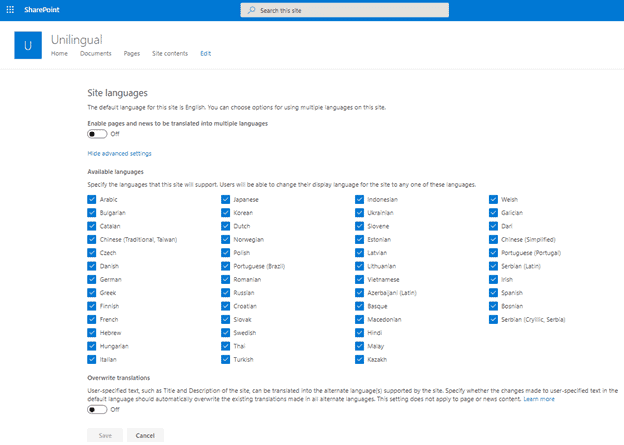Uncheck the French checkbox

(92, 320)
